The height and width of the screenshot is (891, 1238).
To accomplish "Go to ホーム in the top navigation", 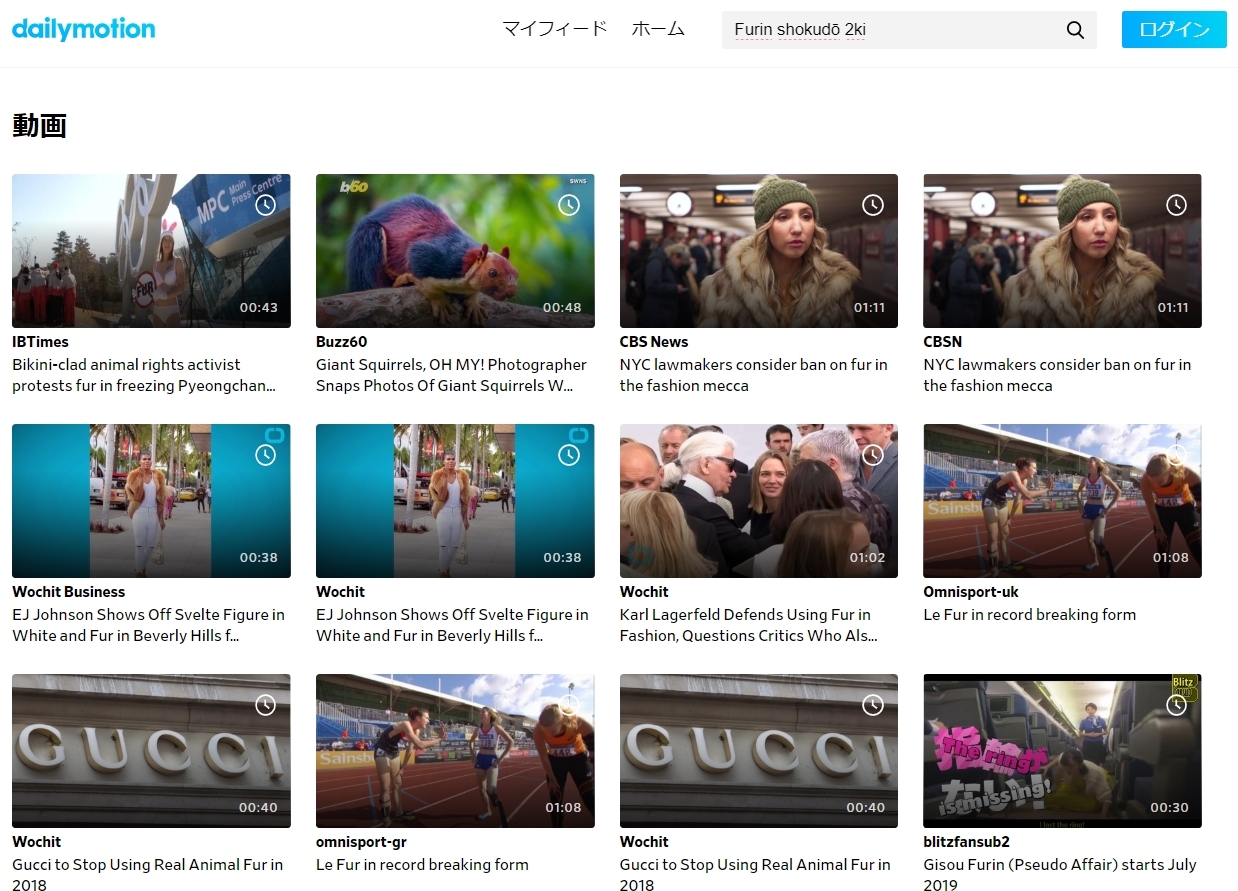I will pyautogui.click(x=658, y=29).
